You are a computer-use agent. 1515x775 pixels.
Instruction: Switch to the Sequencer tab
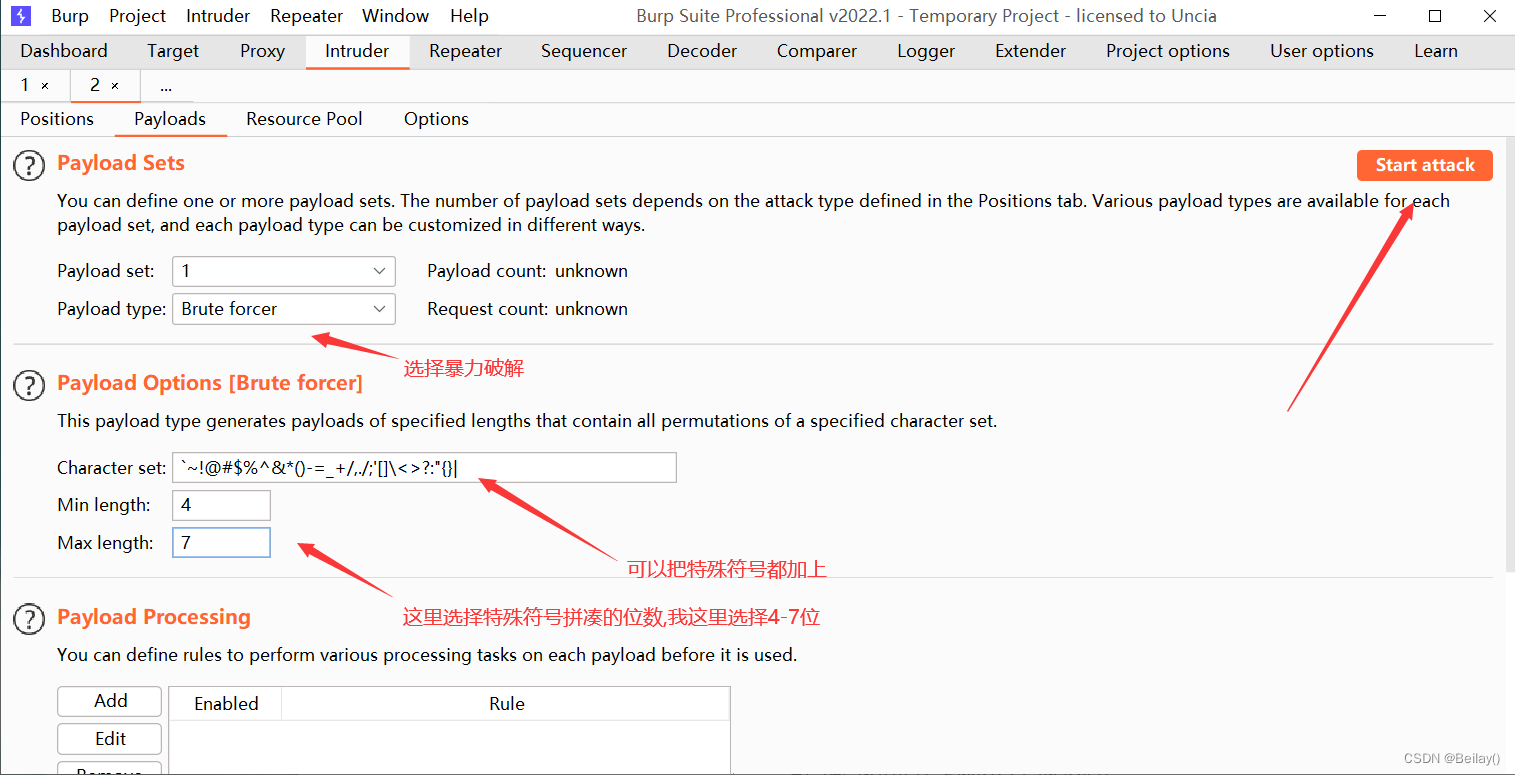(x=584, y=51)
